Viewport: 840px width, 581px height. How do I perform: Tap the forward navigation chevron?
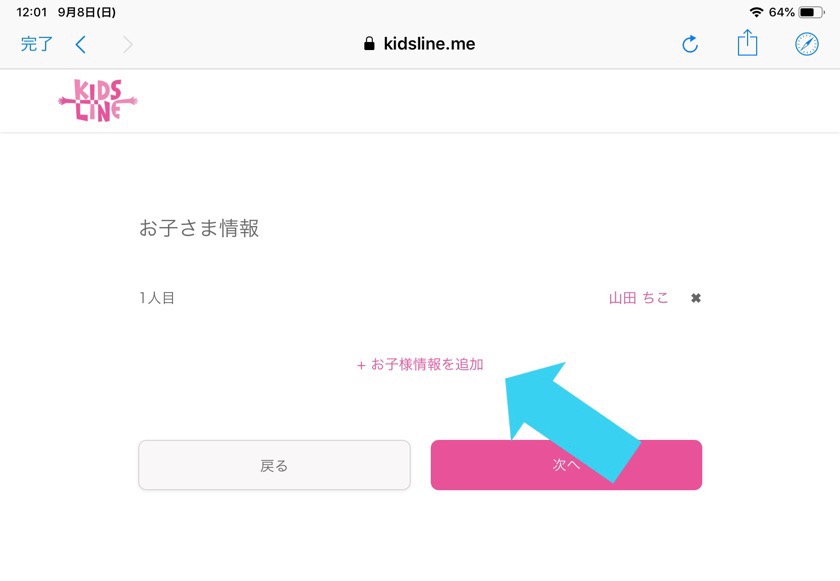click(x=128, y=44)
